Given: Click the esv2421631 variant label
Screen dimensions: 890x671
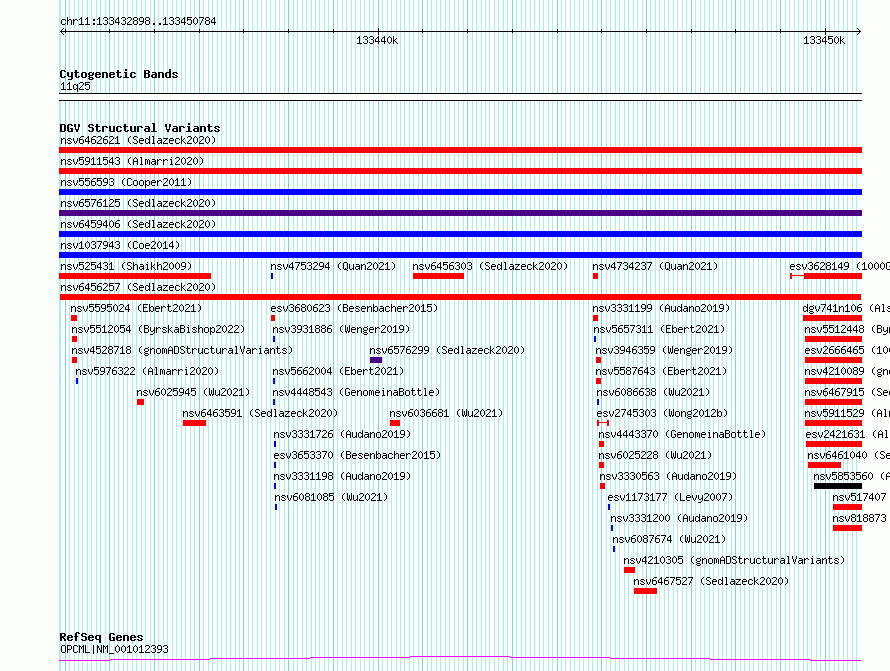Looking at the screenshot, I should point(847,434).
